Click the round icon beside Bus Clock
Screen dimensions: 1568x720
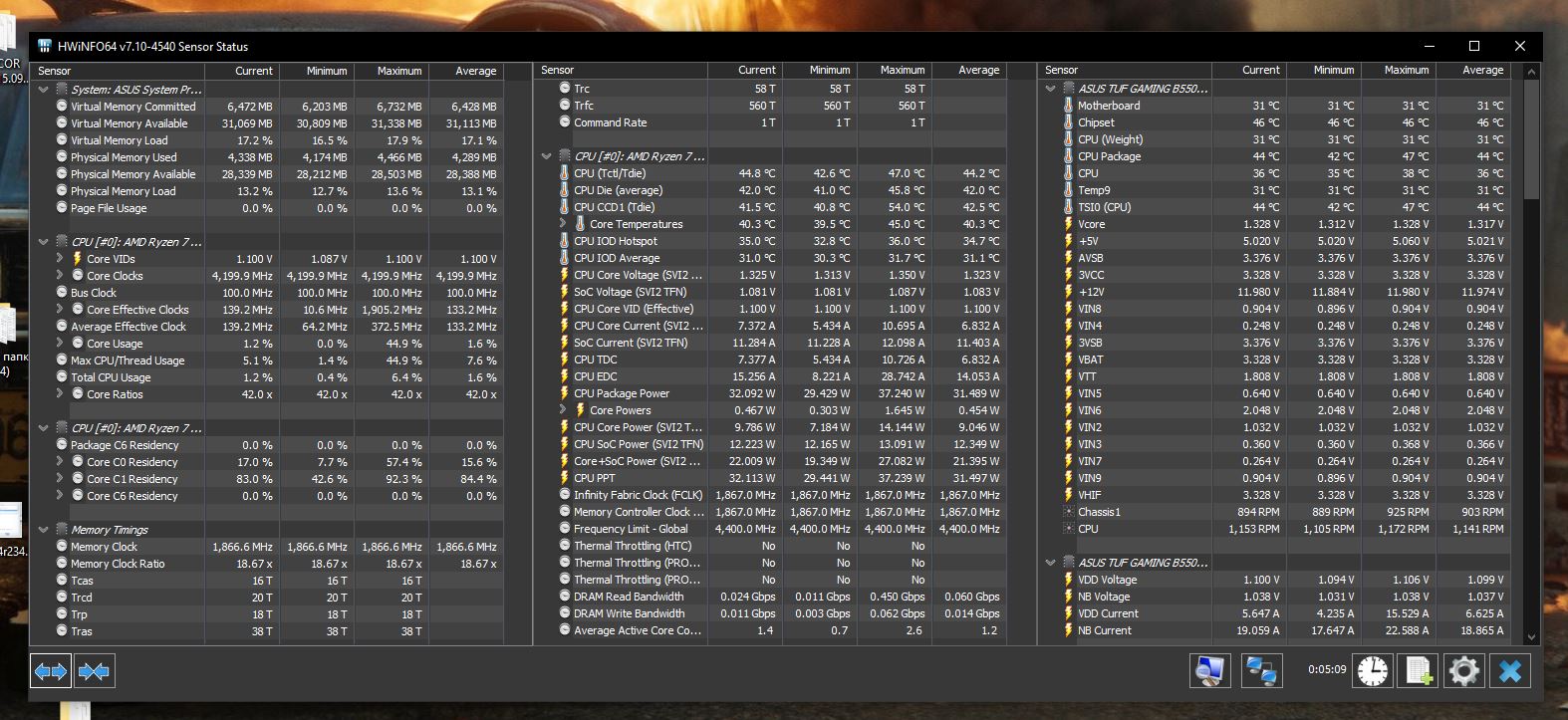(62, 293)
